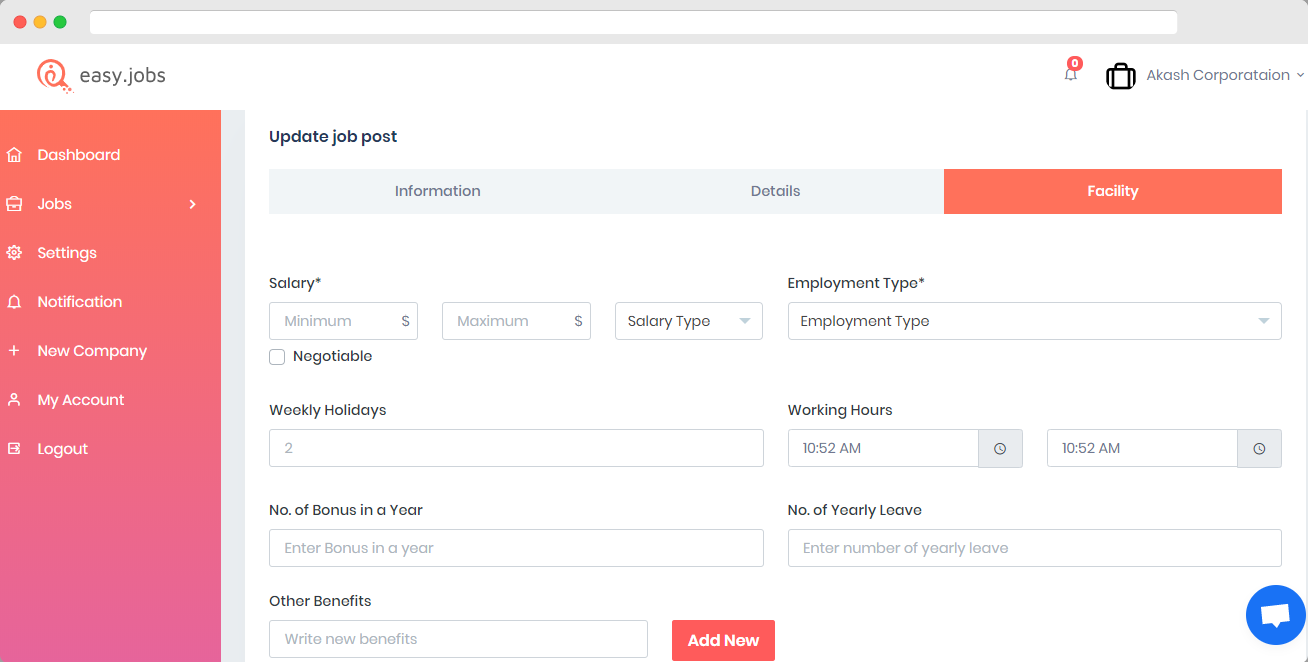Click the first Working Hours time field
Screen dimensions: 1308x662
(883, 448)
